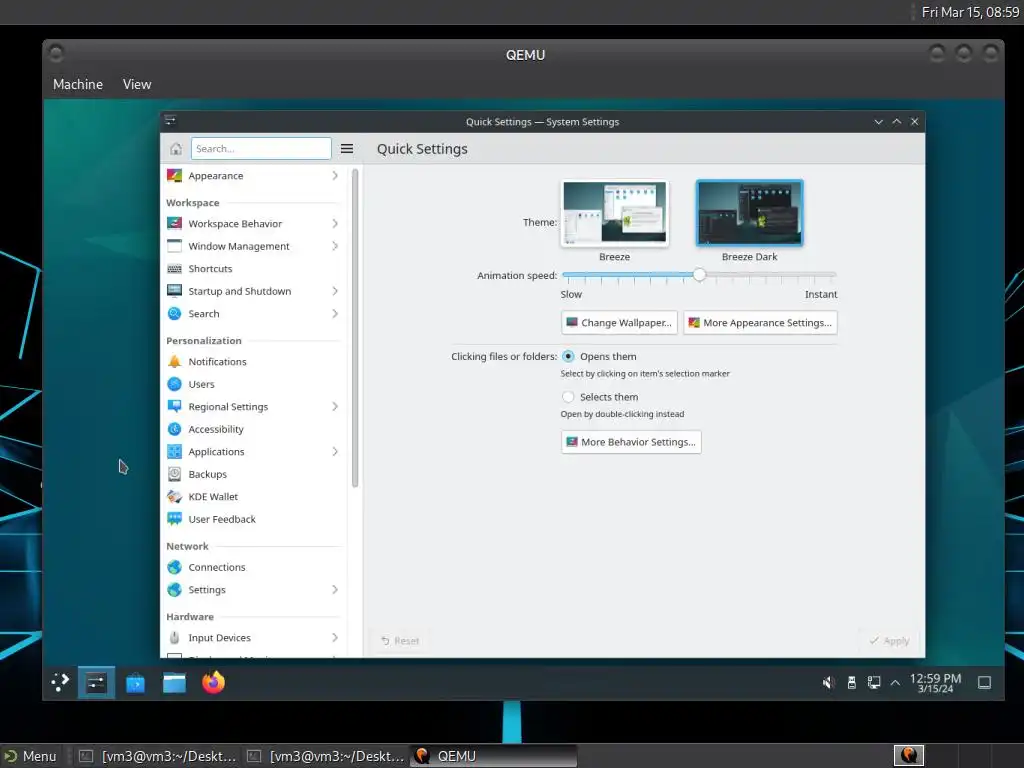1024x768 pixels.
Task: Expand the Appearance category chevron
Action: pos(334,176)
